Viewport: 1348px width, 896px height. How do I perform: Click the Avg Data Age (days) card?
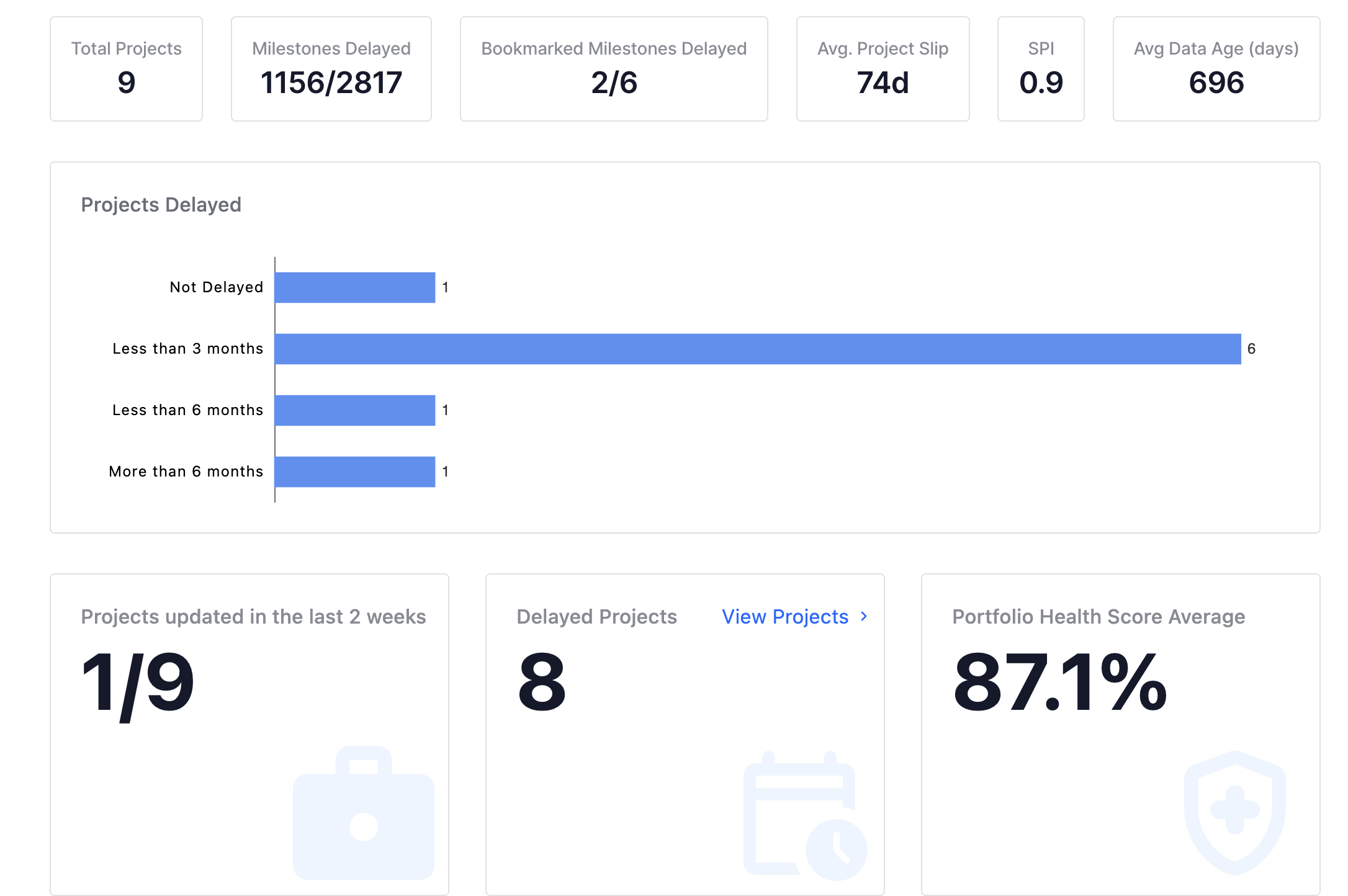[1215, 69]
